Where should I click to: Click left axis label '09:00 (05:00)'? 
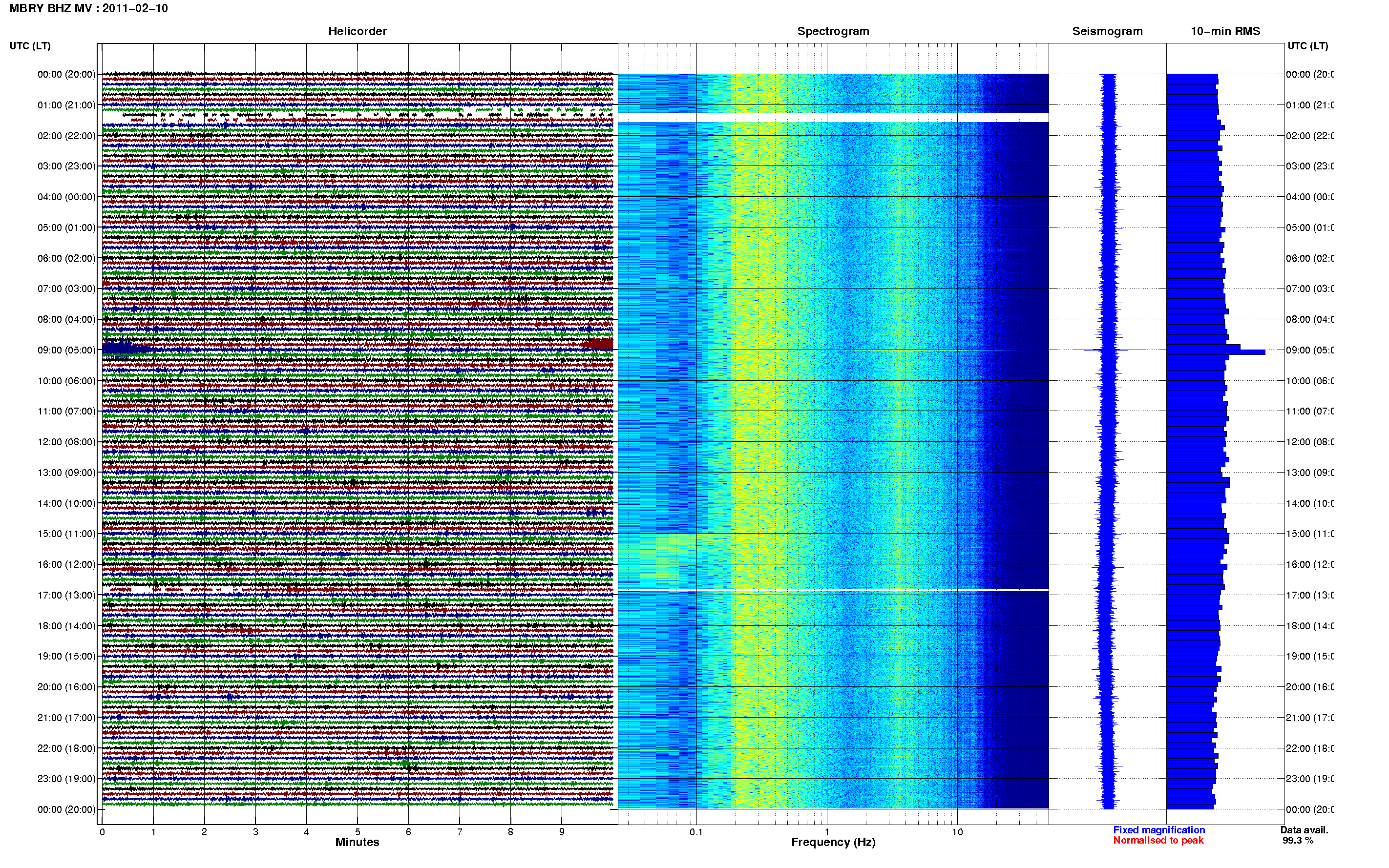click(66, 350)
